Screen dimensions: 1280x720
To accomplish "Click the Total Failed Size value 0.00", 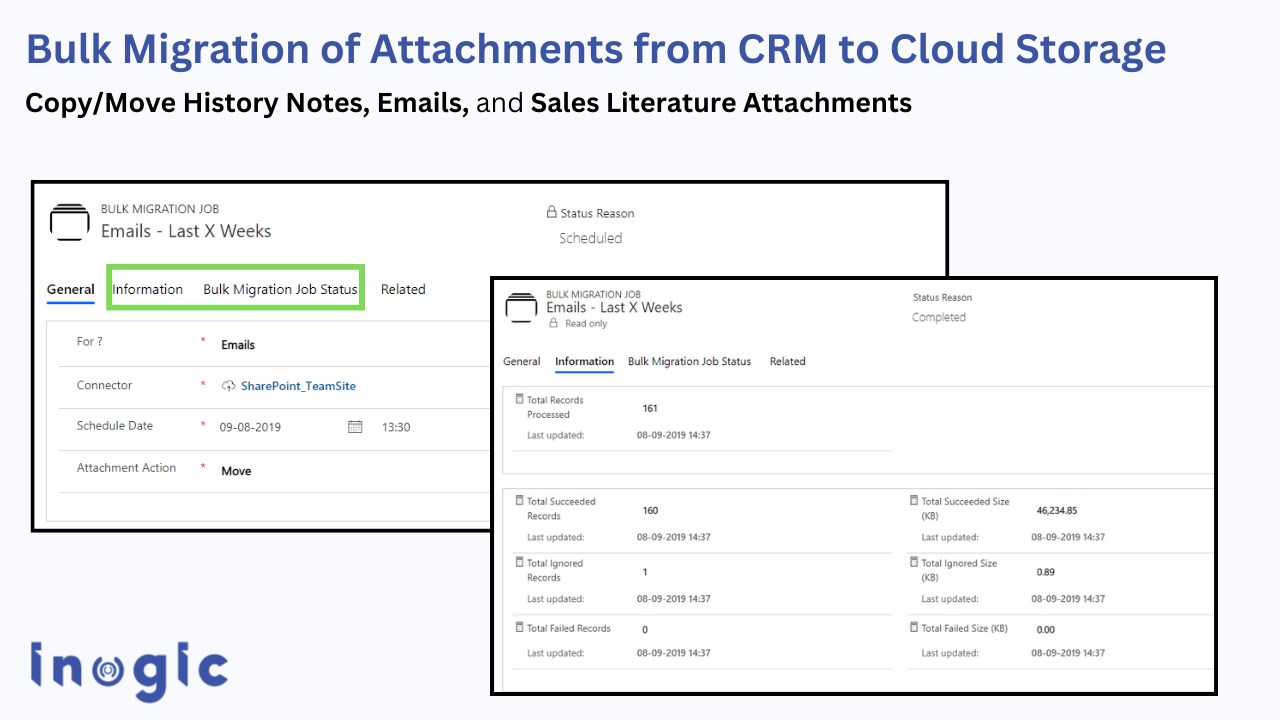I will coord(1046,630).
